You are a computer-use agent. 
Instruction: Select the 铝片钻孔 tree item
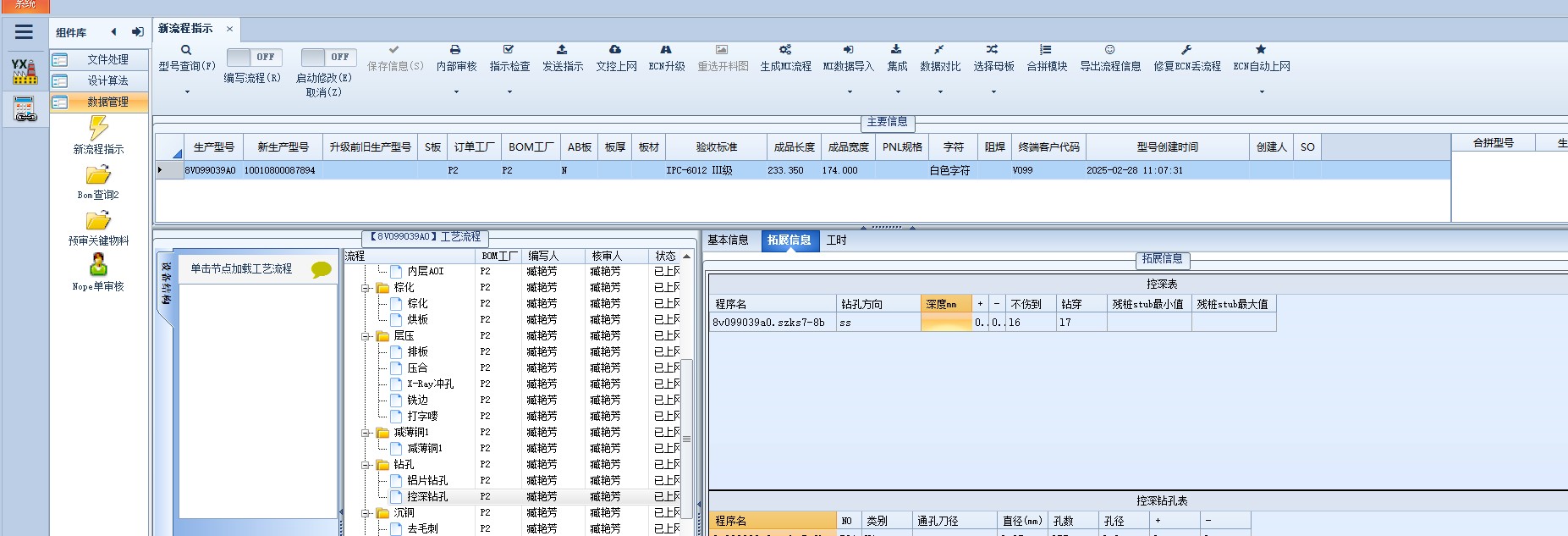click(x=427, y=481)
